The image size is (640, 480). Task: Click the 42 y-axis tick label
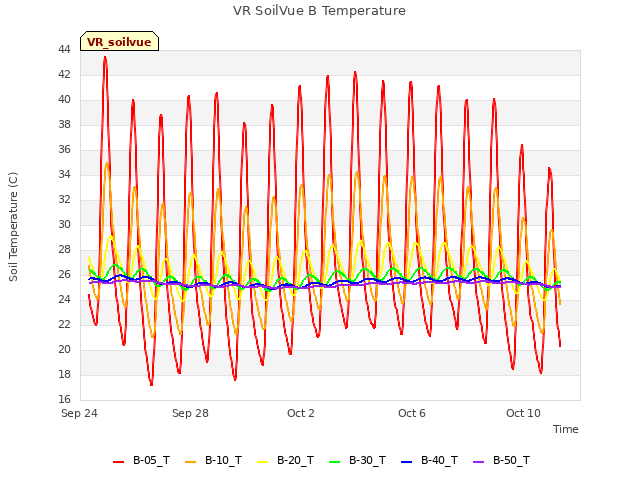coord(64,74)
